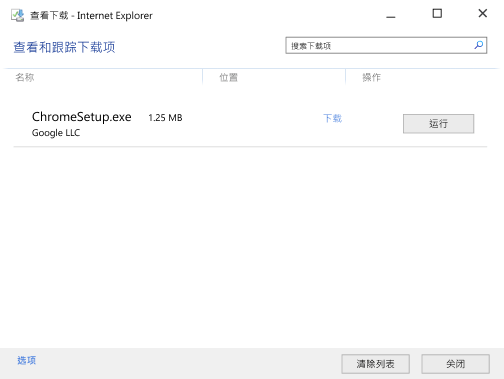The width and height of the screenshot is (504, 379).
Task: Click the 操作 column header
Action: click(371, 77)
